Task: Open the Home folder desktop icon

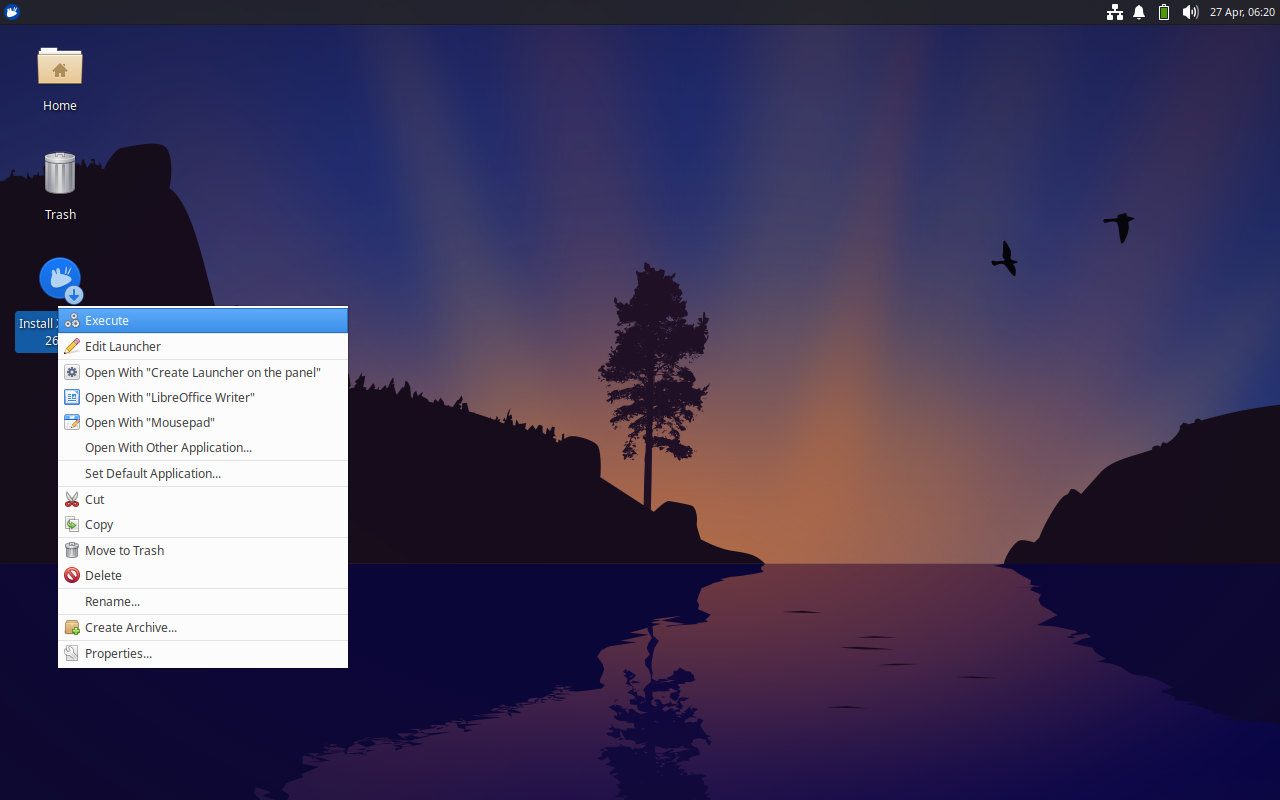Action: [60, 67]
